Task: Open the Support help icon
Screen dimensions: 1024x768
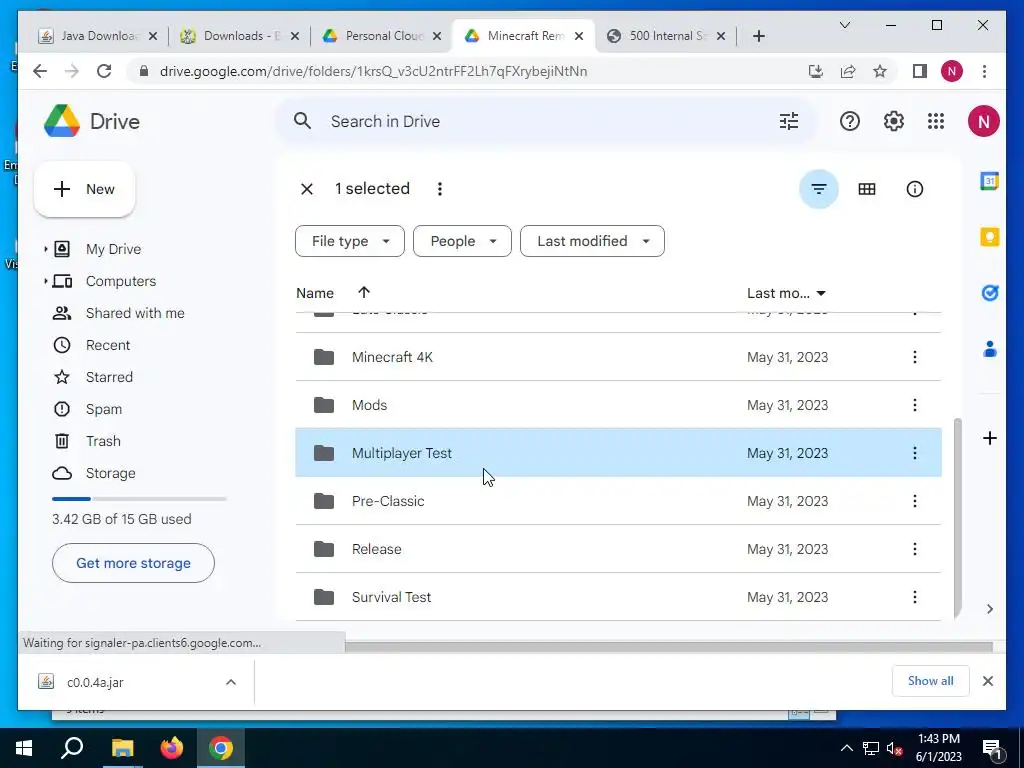Action: point(850,121)
